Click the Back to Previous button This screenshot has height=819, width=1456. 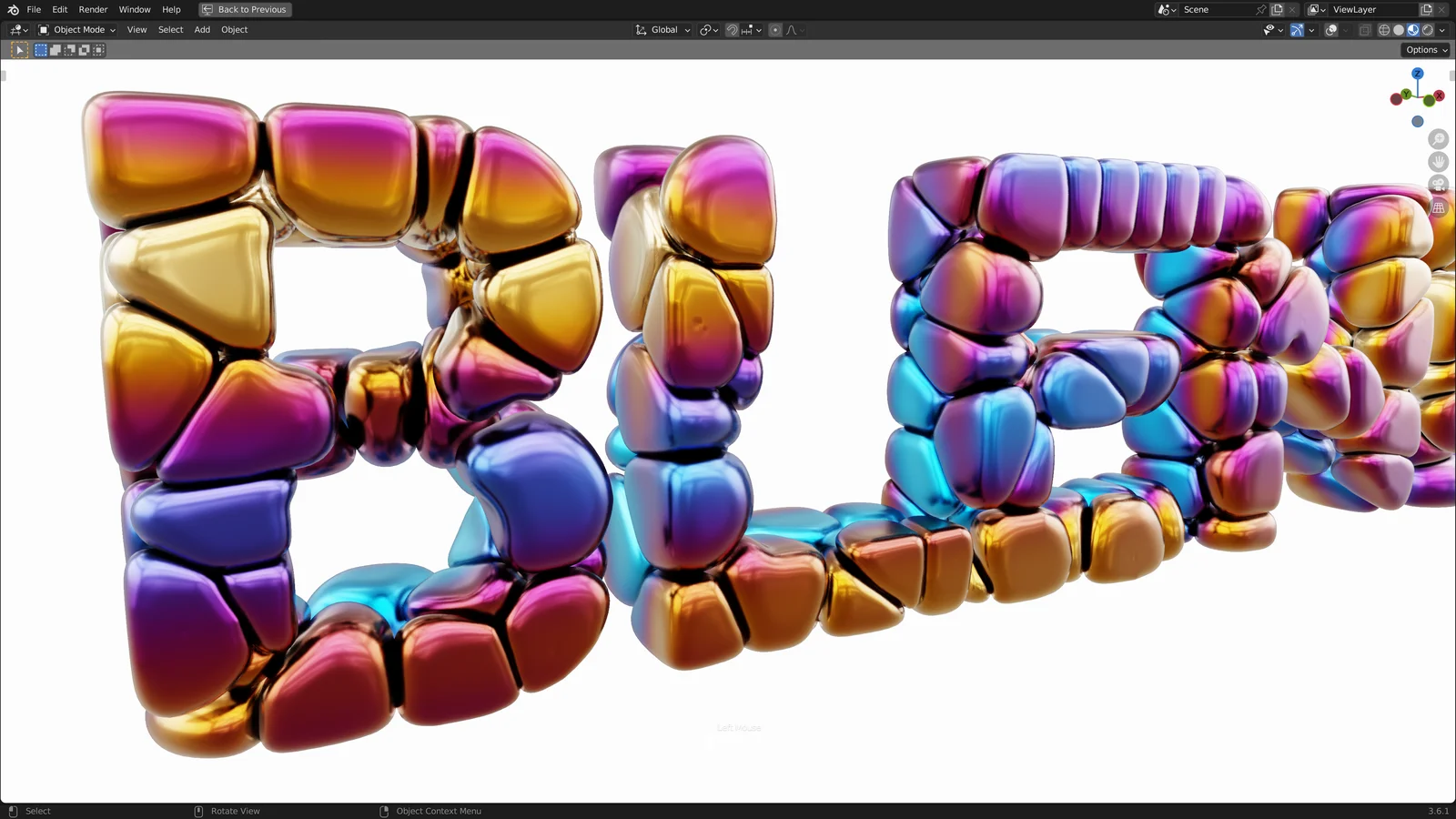coord(244,9)
